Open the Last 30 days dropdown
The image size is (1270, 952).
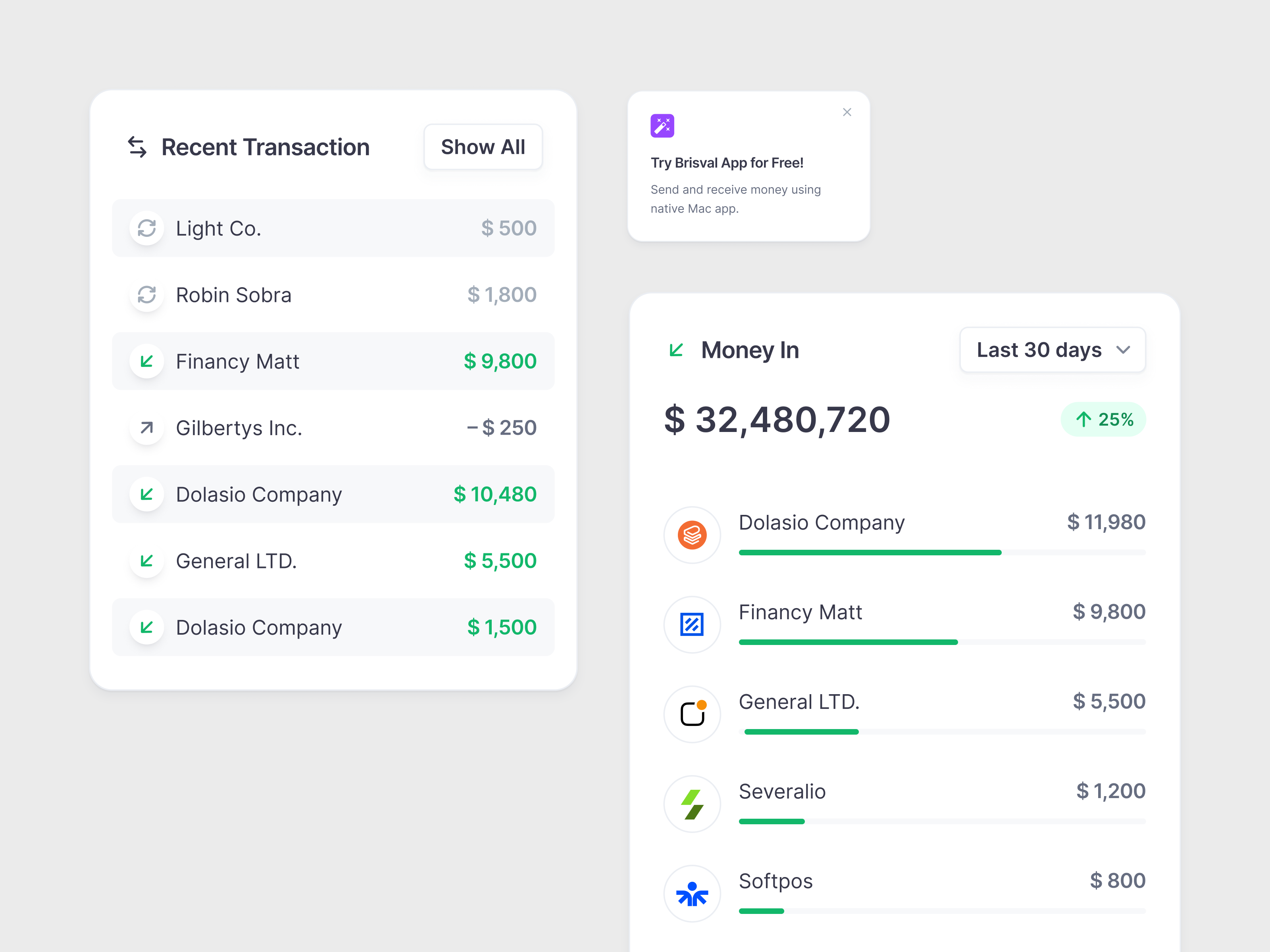click(x=1053, y=350)
